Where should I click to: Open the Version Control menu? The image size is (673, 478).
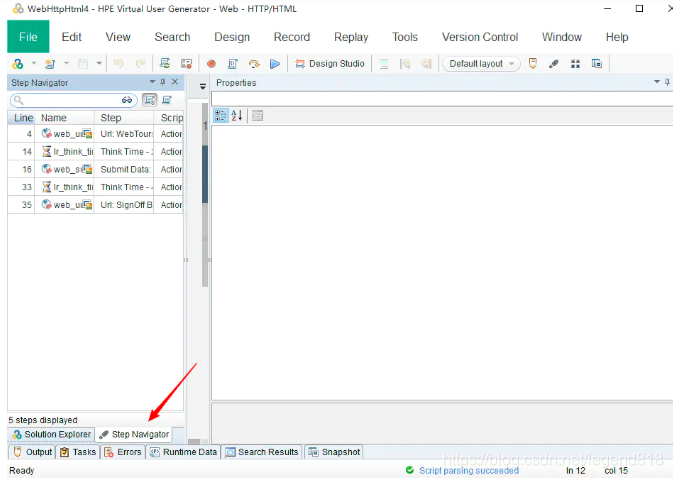point(480,37)
